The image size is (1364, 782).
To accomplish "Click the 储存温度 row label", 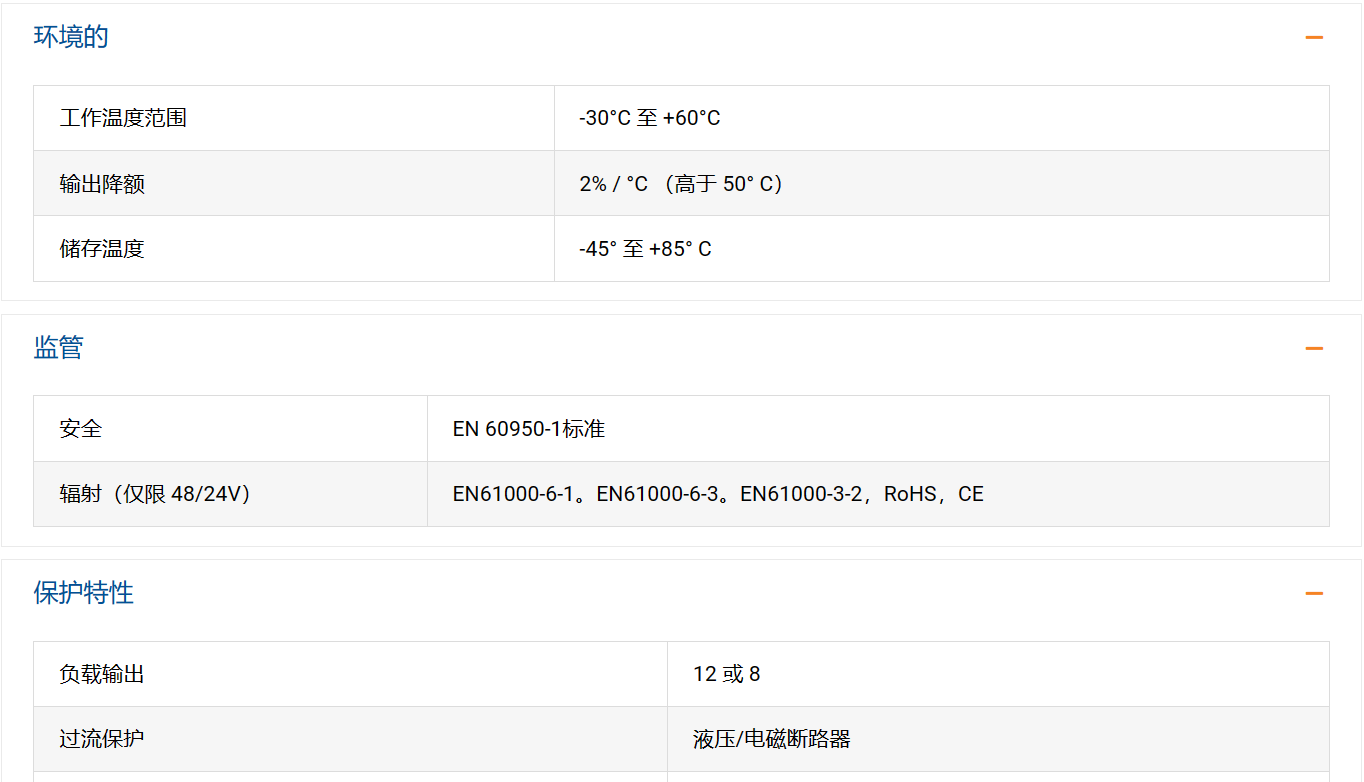I will coord(102,249).
